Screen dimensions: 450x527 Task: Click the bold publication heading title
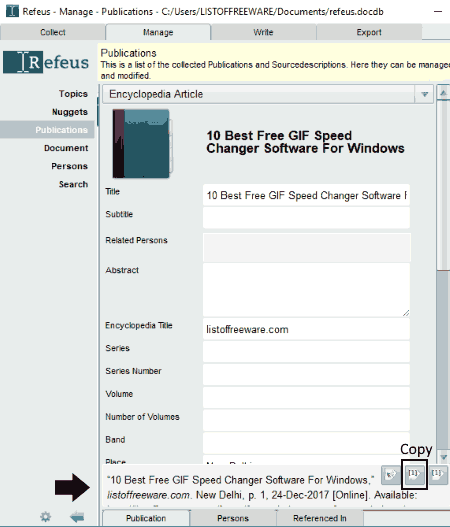tap(305, 142)
